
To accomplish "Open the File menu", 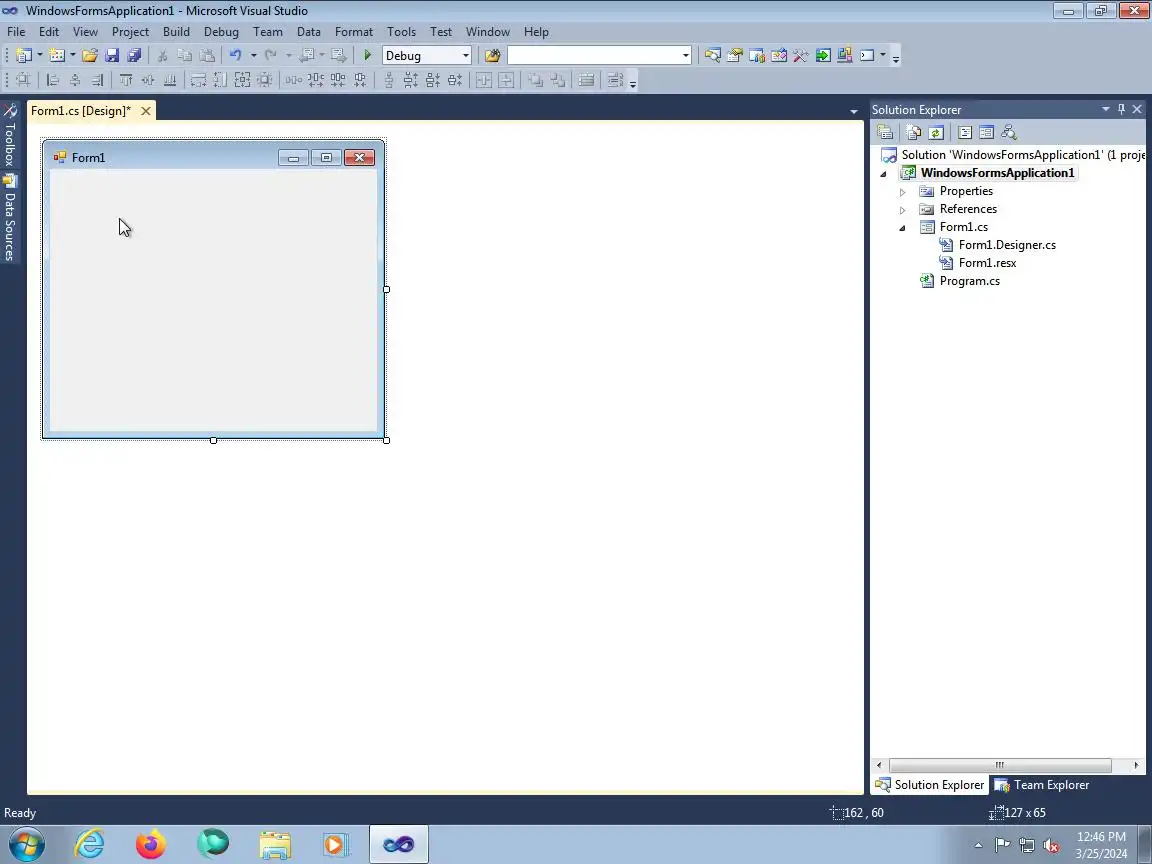I will pos(16,32).
